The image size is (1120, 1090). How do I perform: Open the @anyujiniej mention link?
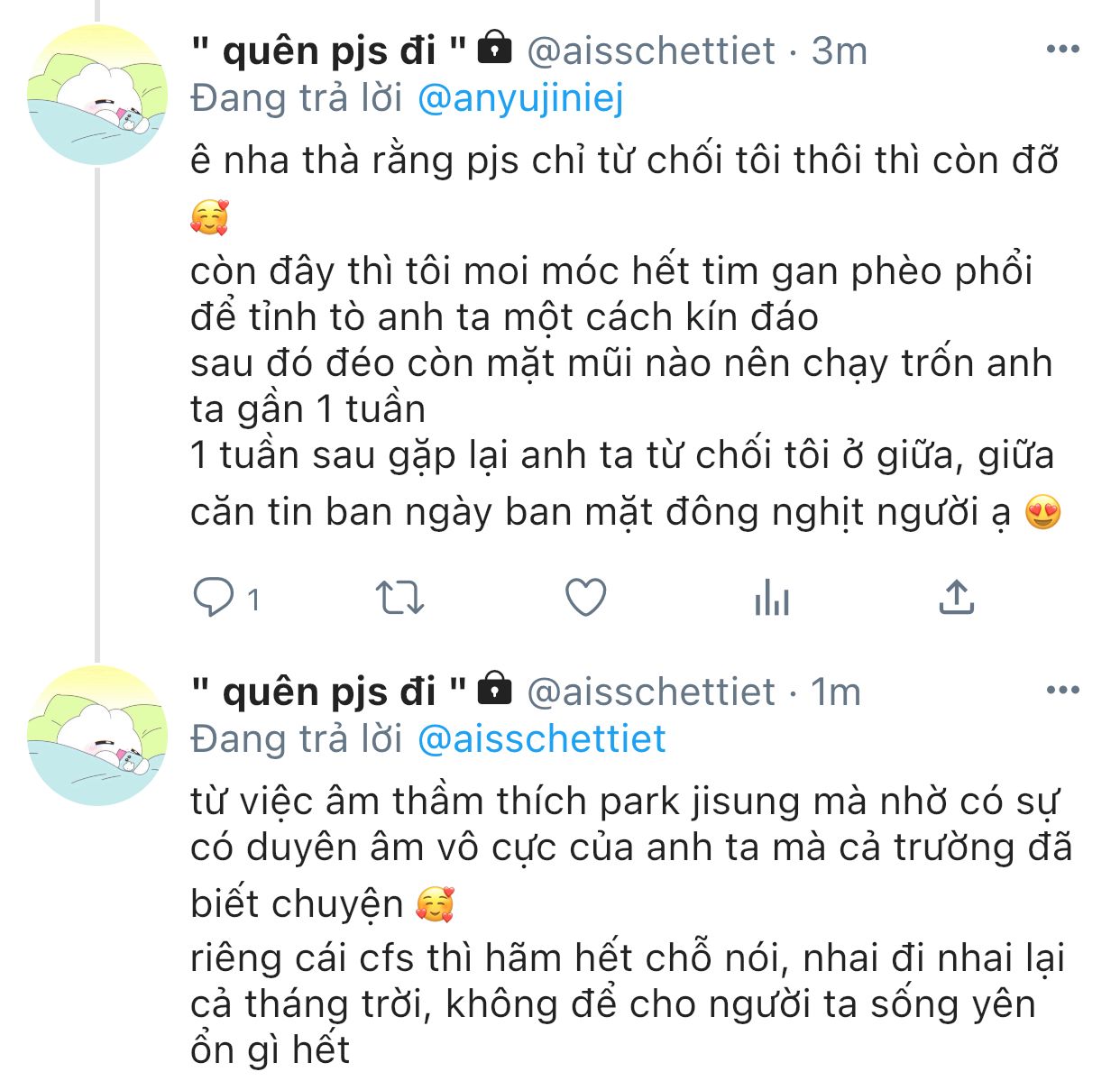pos(520,98)
